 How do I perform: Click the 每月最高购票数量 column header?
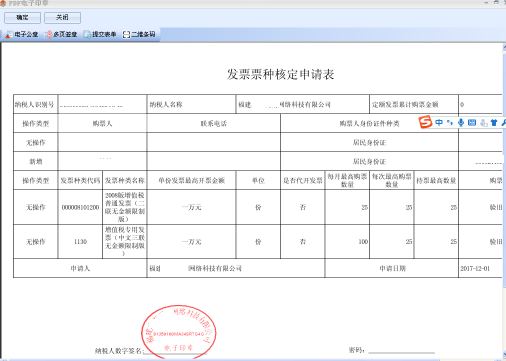(x=347, y=180)
